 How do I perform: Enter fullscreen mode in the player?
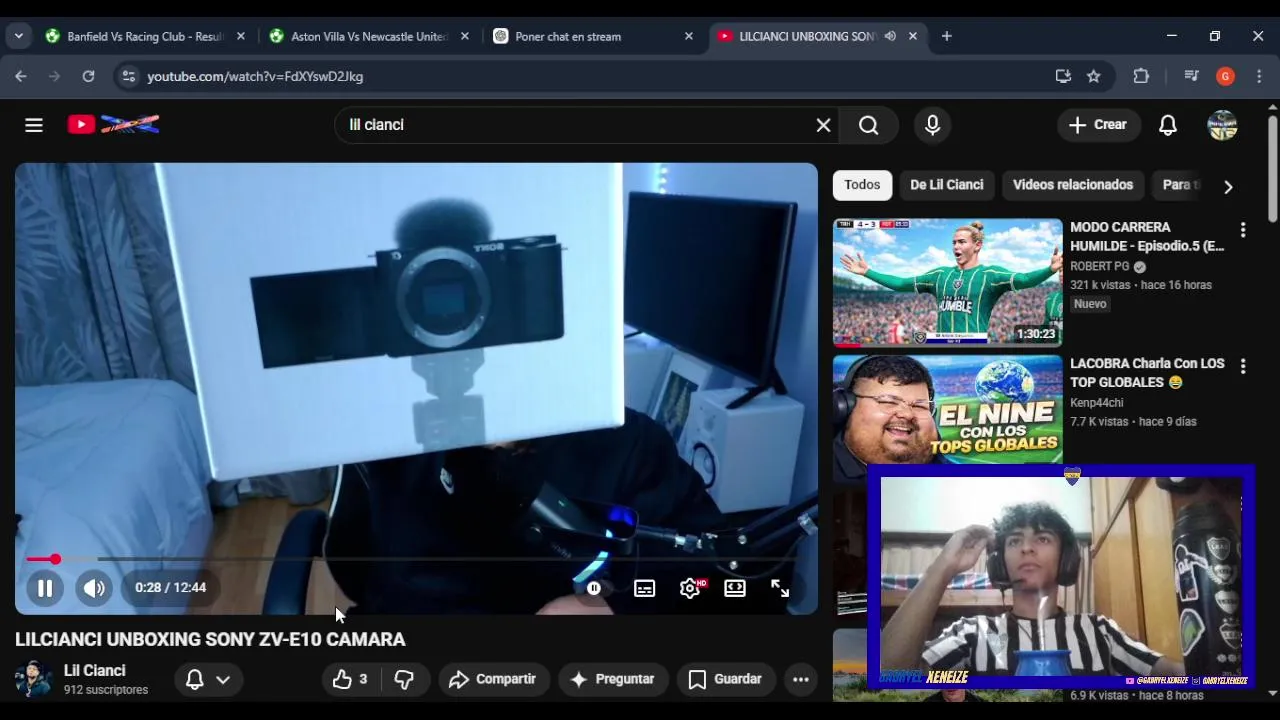pyautogui.click(x=780, y=588)
